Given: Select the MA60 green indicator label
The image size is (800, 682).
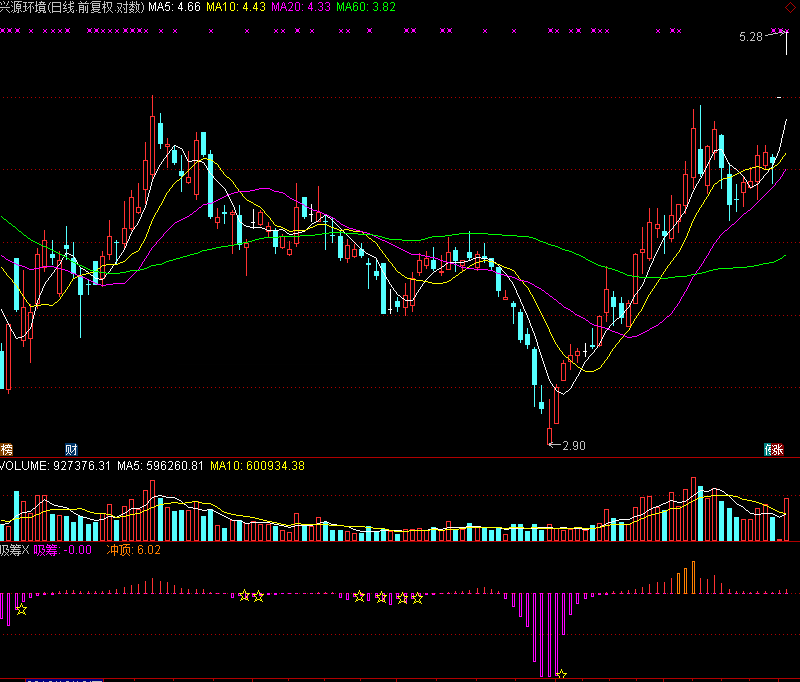Looking at the screenshot, I should [x=365, y=7].
